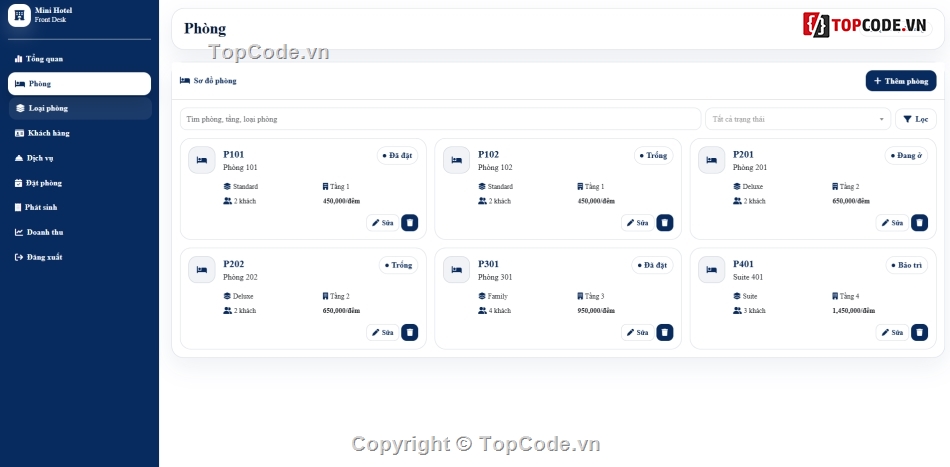This screenshot has height=467, width=950.
Task: Edit room P201 with Sửa
Action: 892,223
